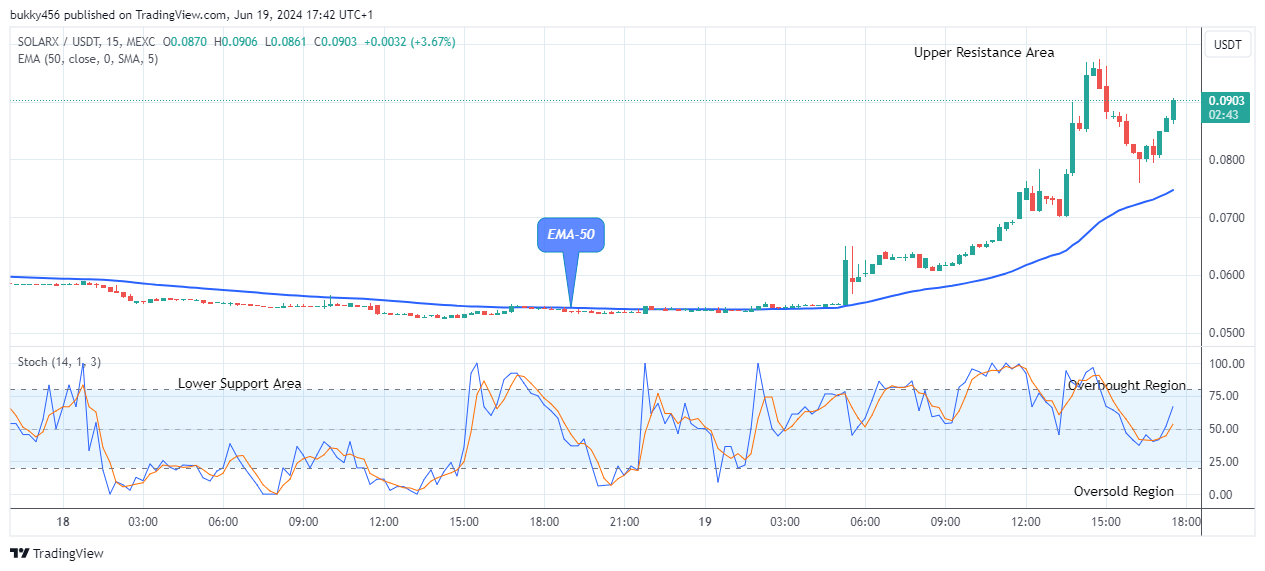Click the 0.0500 price axis label
Image resolution: width=1265 pixels, height=571 pixels.
point(1225,333)
